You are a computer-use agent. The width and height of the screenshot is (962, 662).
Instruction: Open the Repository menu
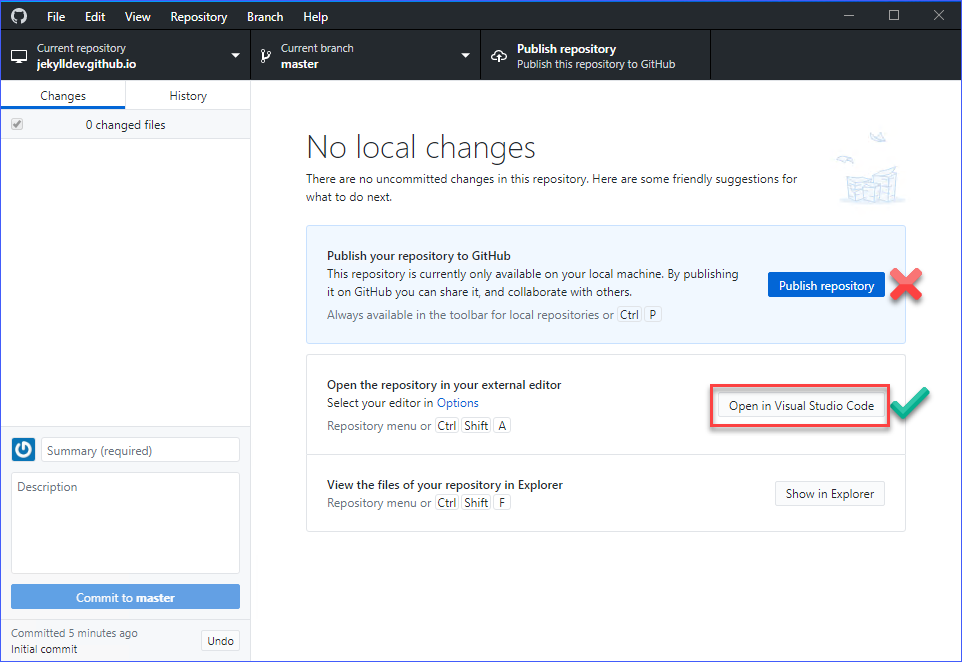(x=199, y=17)
